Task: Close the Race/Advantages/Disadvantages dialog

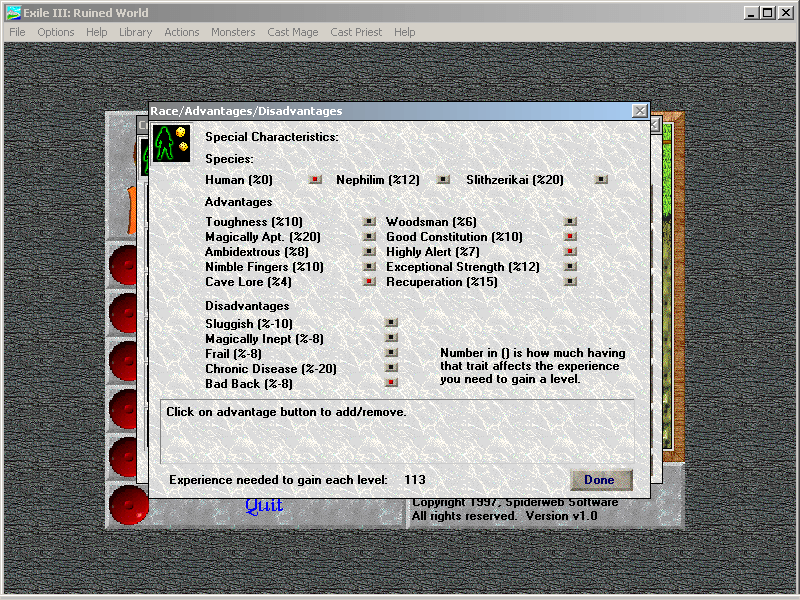Action: (x=640, y=111)
